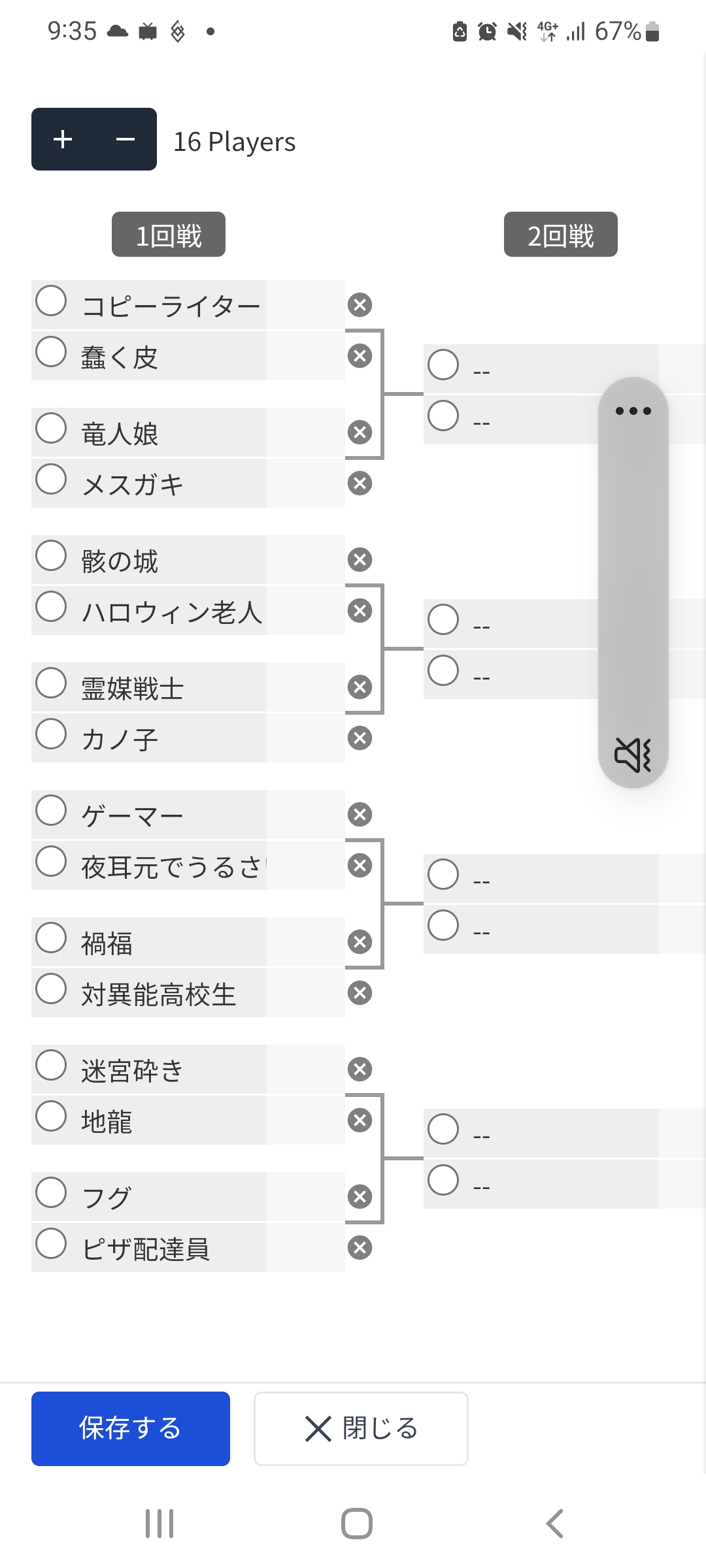Tap the muted speaker icon on volume panel

(x=633, y=755)
